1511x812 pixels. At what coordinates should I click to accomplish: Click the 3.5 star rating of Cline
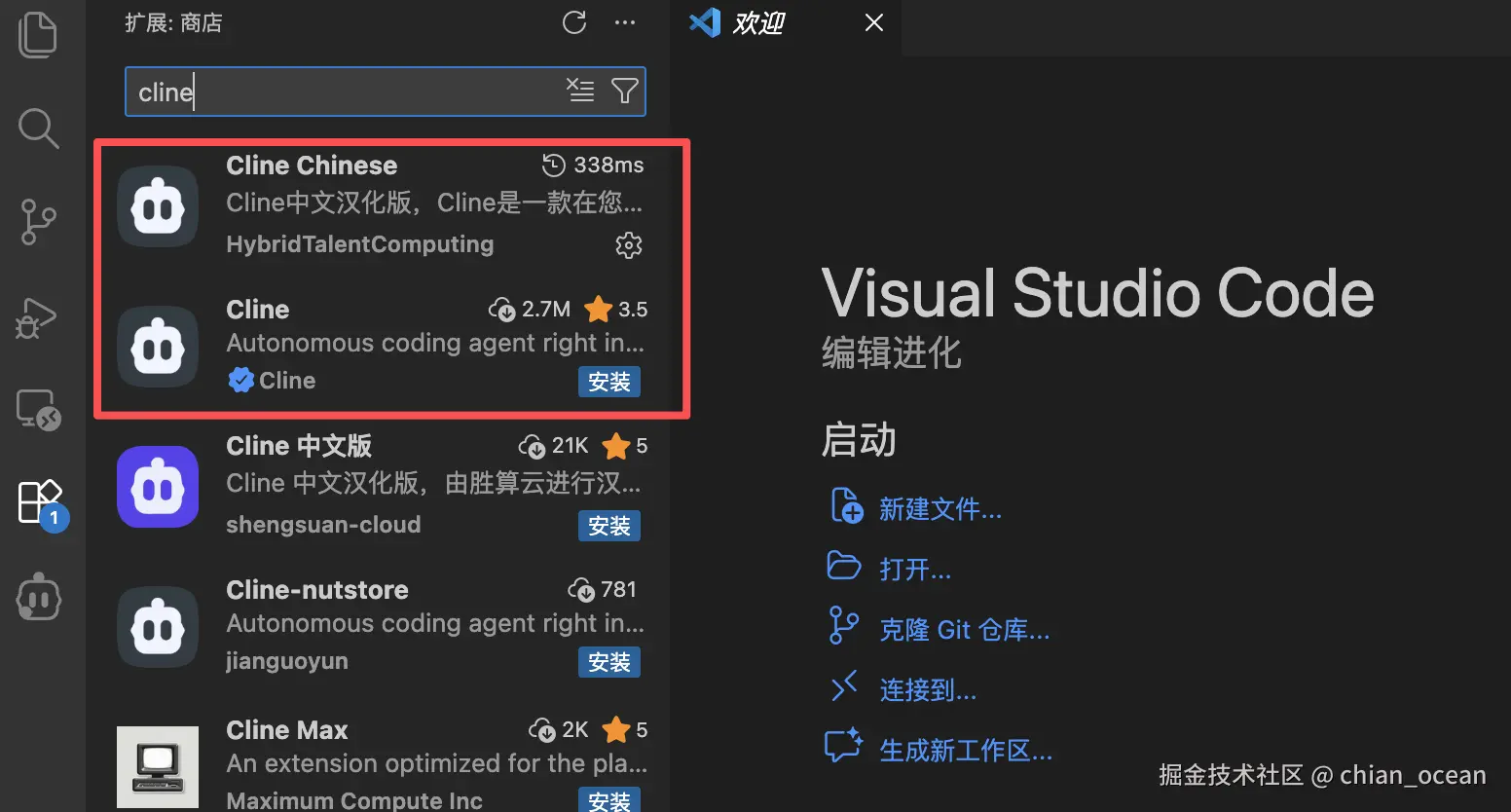616,310
